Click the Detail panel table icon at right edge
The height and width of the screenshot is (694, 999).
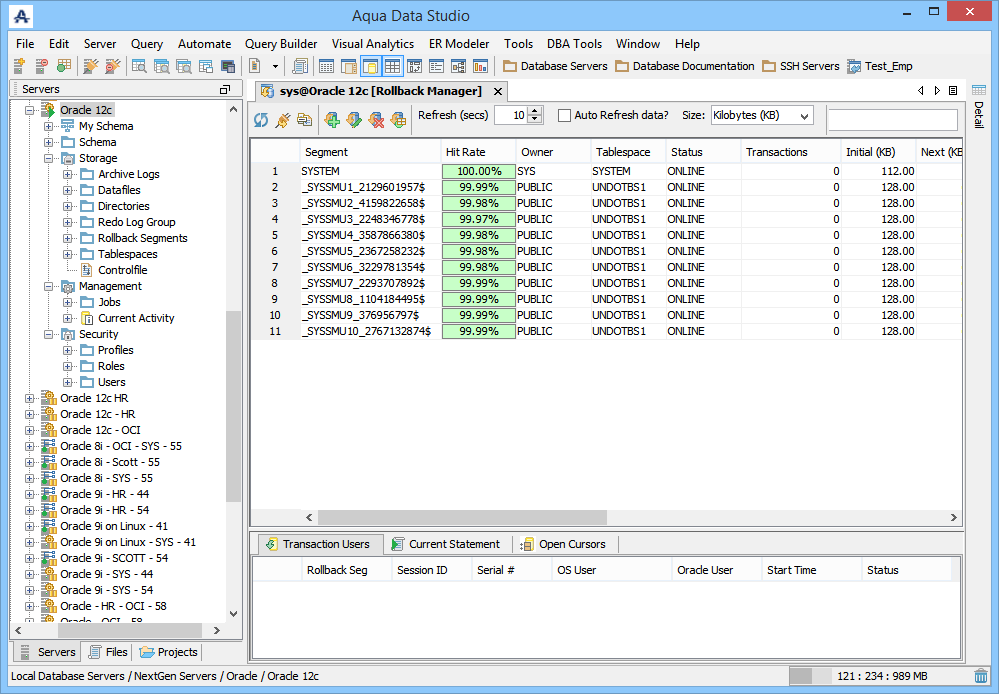(x=979, y=90)
